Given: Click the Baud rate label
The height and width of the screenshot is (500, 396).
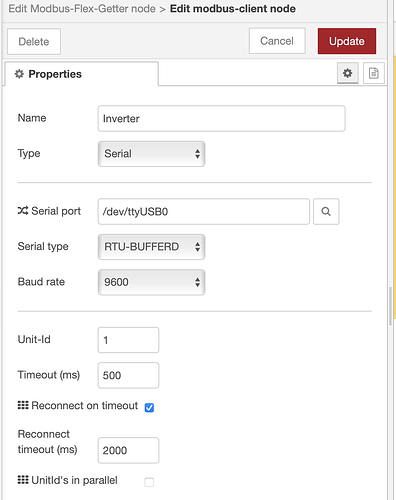Looking at the screenshot, I should (x=41, y=282).
